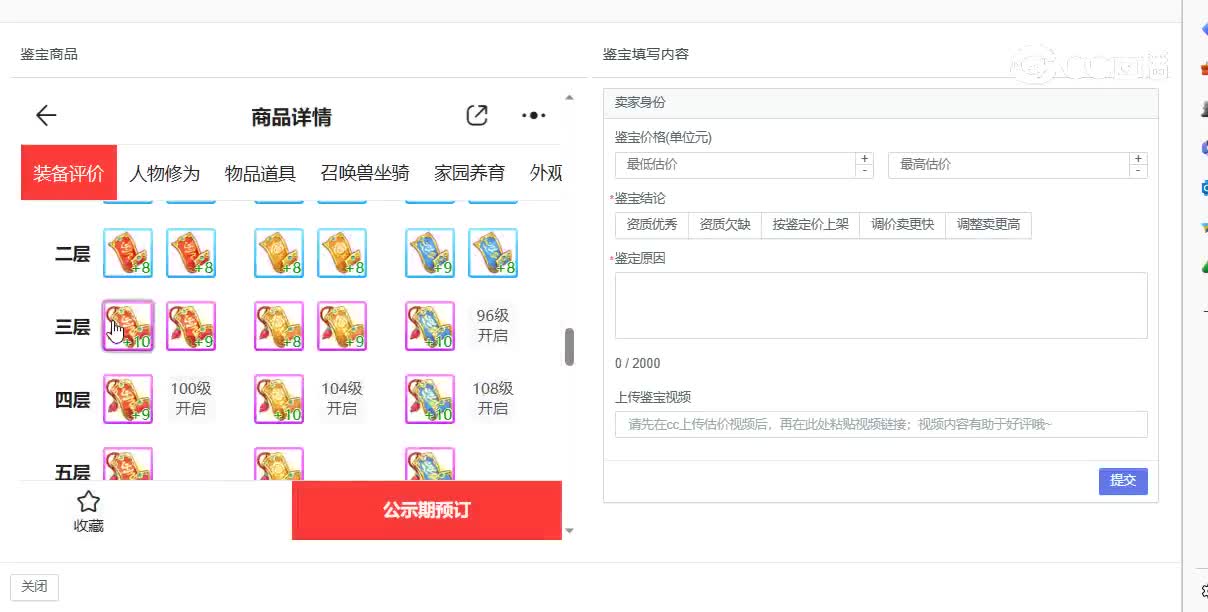Screen dimensions: 1208x612
Task: Choose 资质优秀 conclusion option
Action: coord(652,225)
